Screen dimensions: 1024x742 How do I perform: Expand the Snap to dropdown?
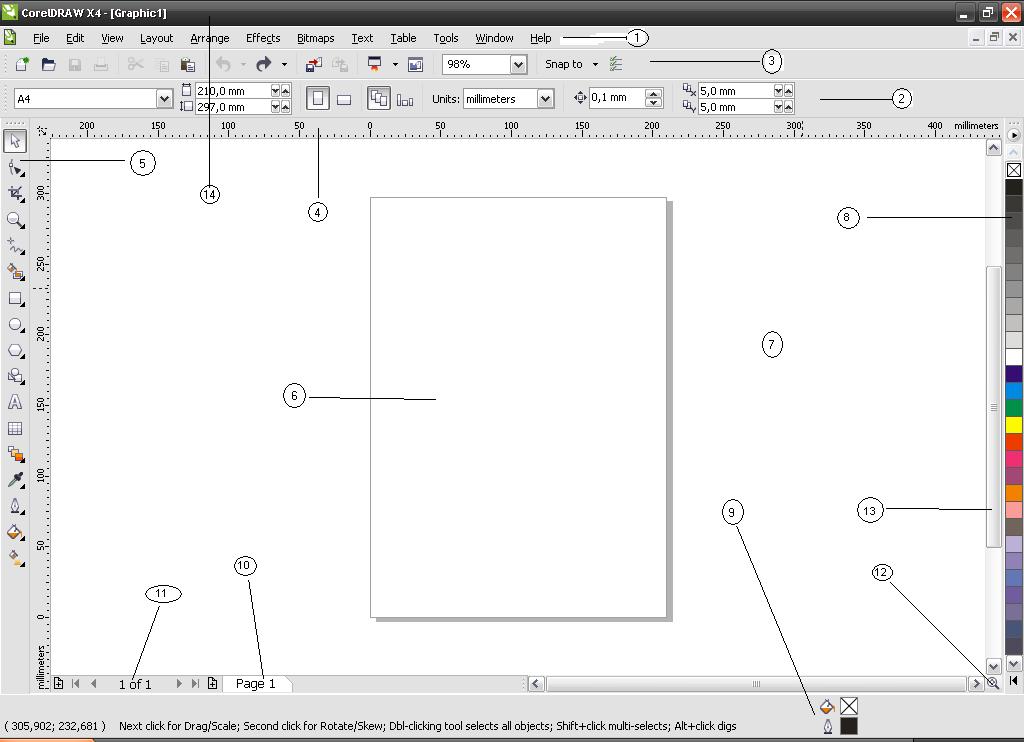pos(595,64)
